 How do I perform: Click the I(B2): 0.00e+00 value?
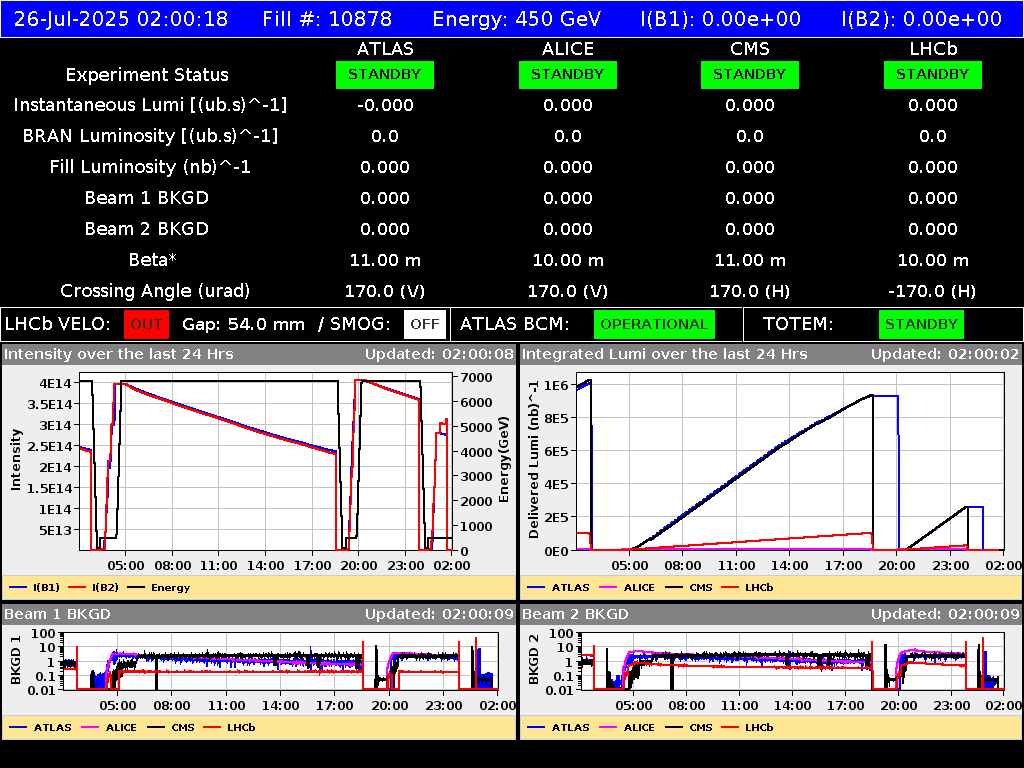tap(921, 19)
